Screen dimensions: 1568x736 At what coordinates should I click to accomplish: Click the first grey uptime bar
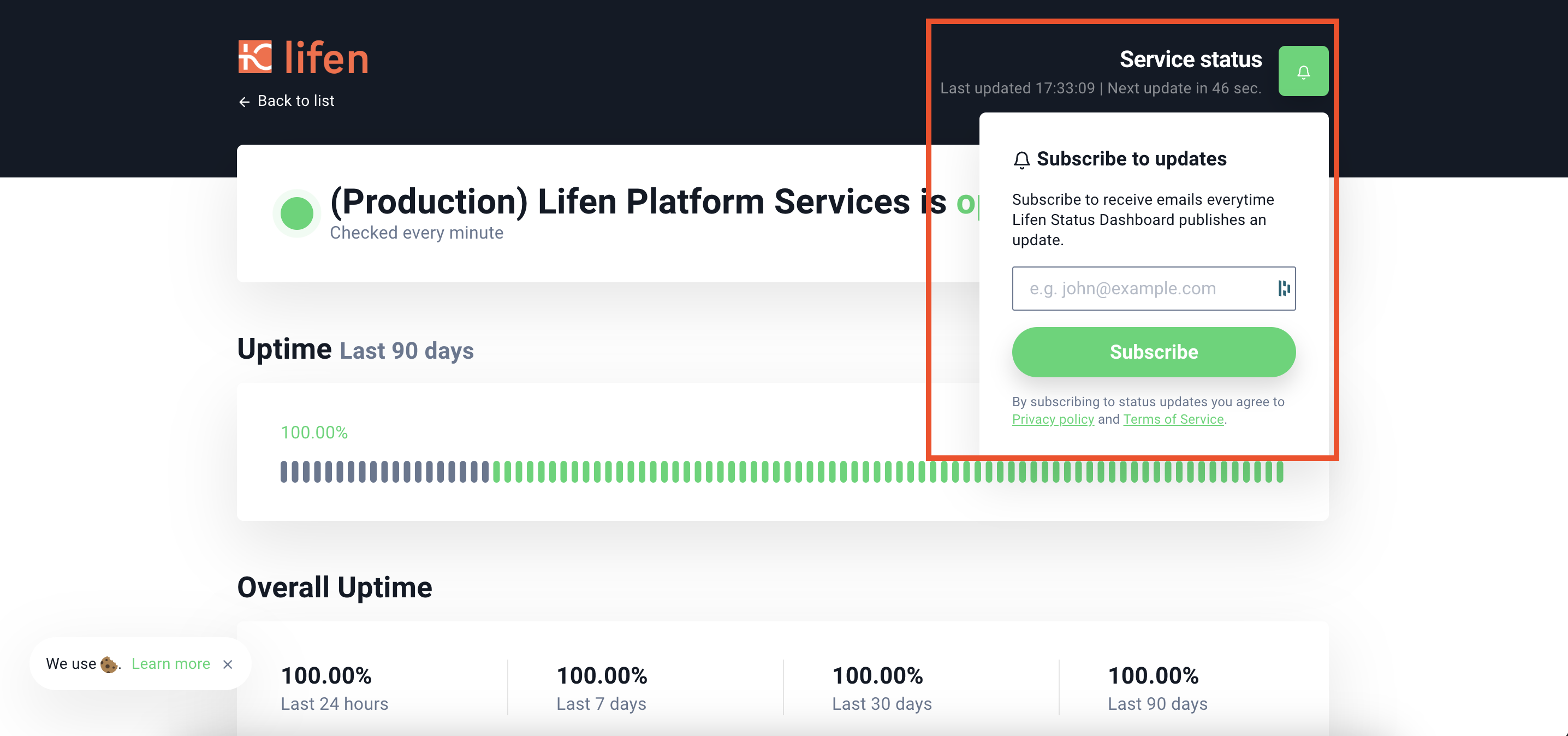coord(284,472)
